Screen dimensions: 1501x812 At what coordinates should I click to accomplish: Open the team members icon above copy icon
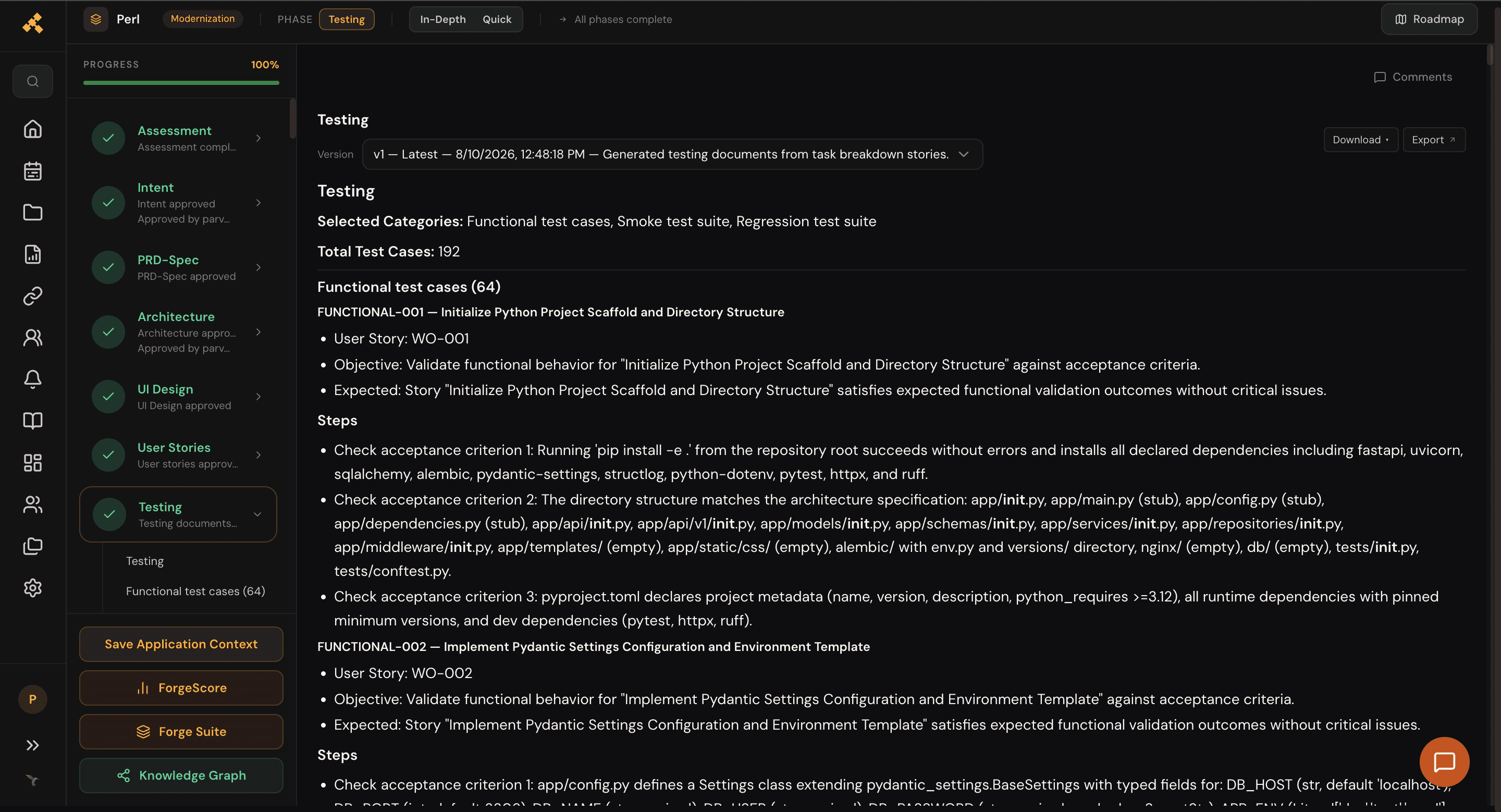[33, 505]
